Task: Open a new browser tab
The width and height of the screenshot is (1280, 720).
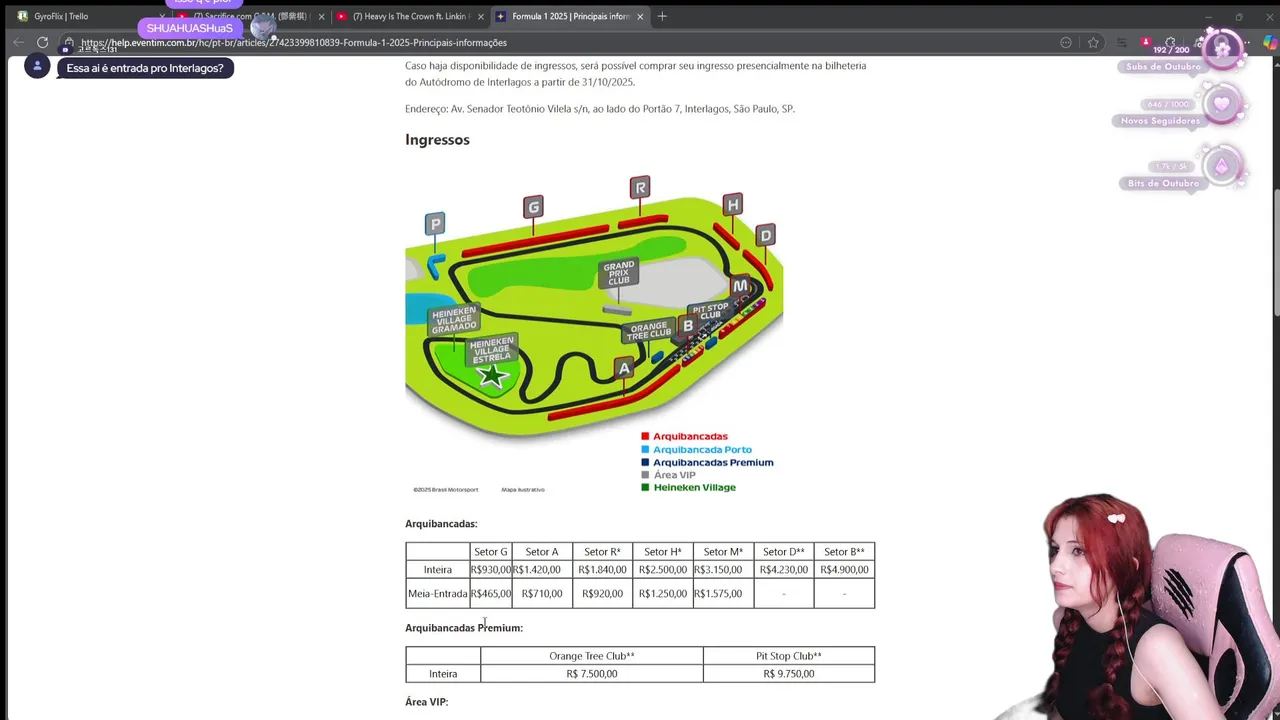Action: (662, 16)
